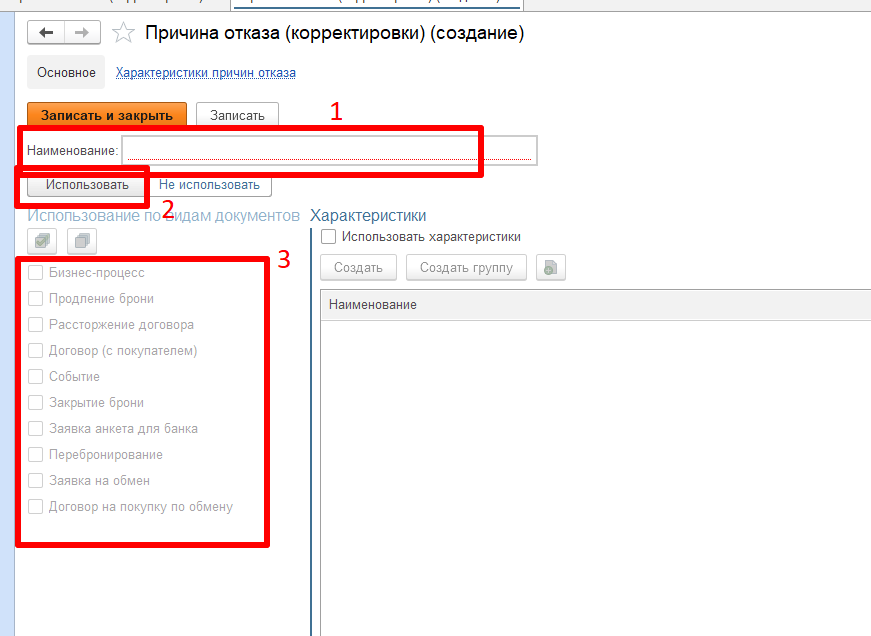
Task: Add form to favorites with star icon
Action: pos(123,33)
